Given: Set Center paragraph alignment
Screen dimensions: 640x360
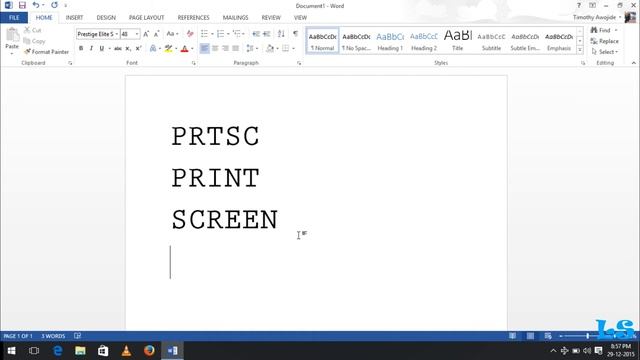Looking at the screenshot, I should 215,49.
